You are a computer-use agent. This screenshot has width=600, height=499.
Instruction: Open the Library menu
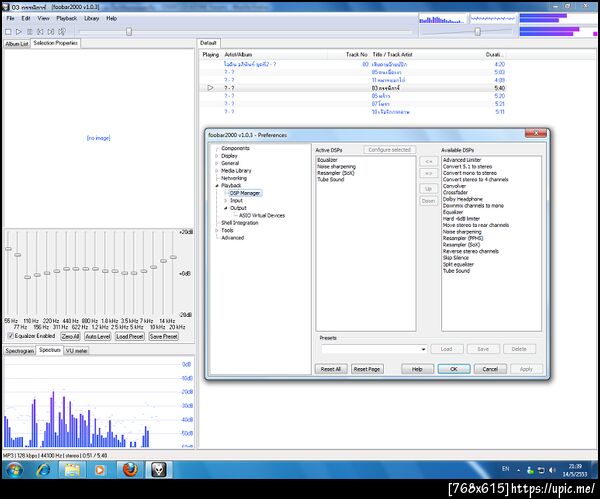tap(91, 18)
